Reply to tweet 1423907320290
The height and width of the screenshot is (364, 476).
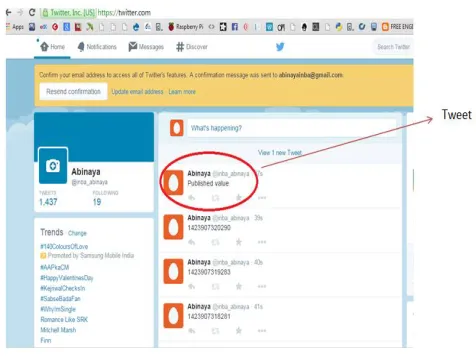[192, 242]
